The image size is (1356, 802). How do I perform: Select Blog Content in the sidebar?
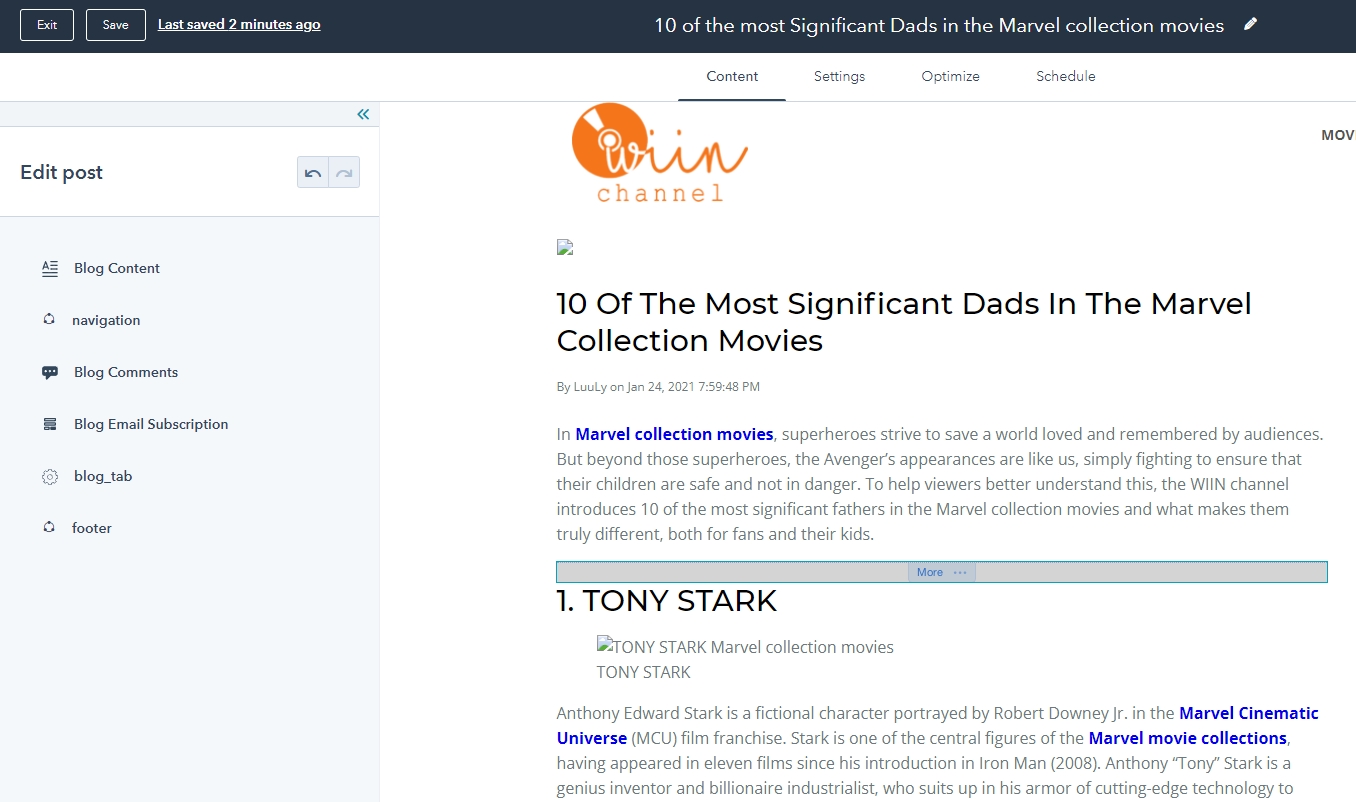[x=117, y=268]
